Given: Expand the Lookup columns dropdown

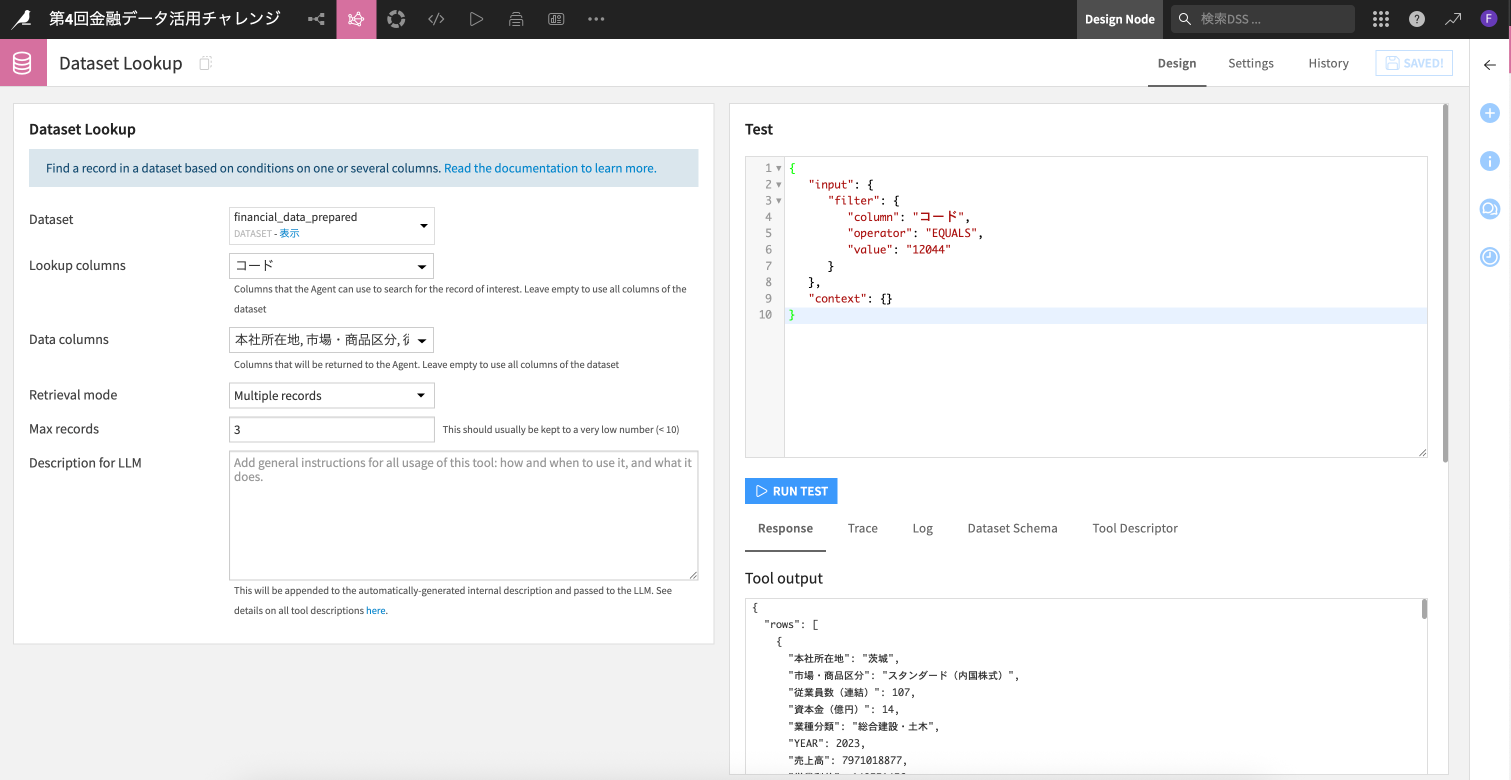Looking at the screenshot, I should 332,266.
